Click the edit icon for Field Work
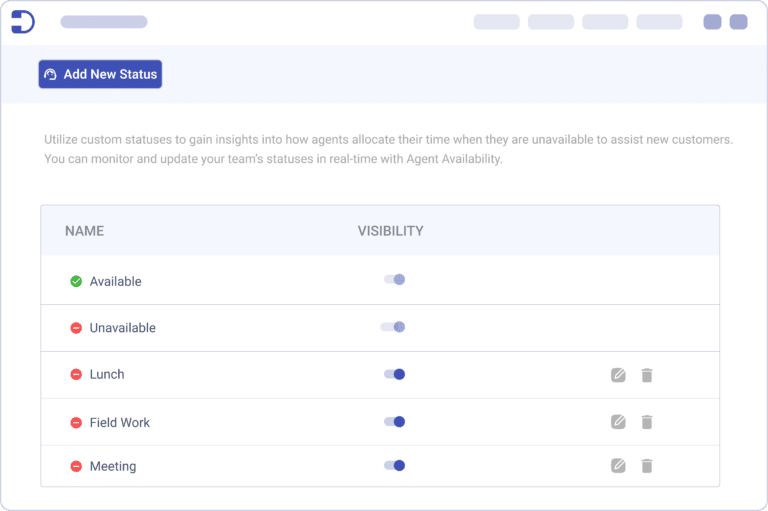This screenshot has width=768, height=511. 618,422
